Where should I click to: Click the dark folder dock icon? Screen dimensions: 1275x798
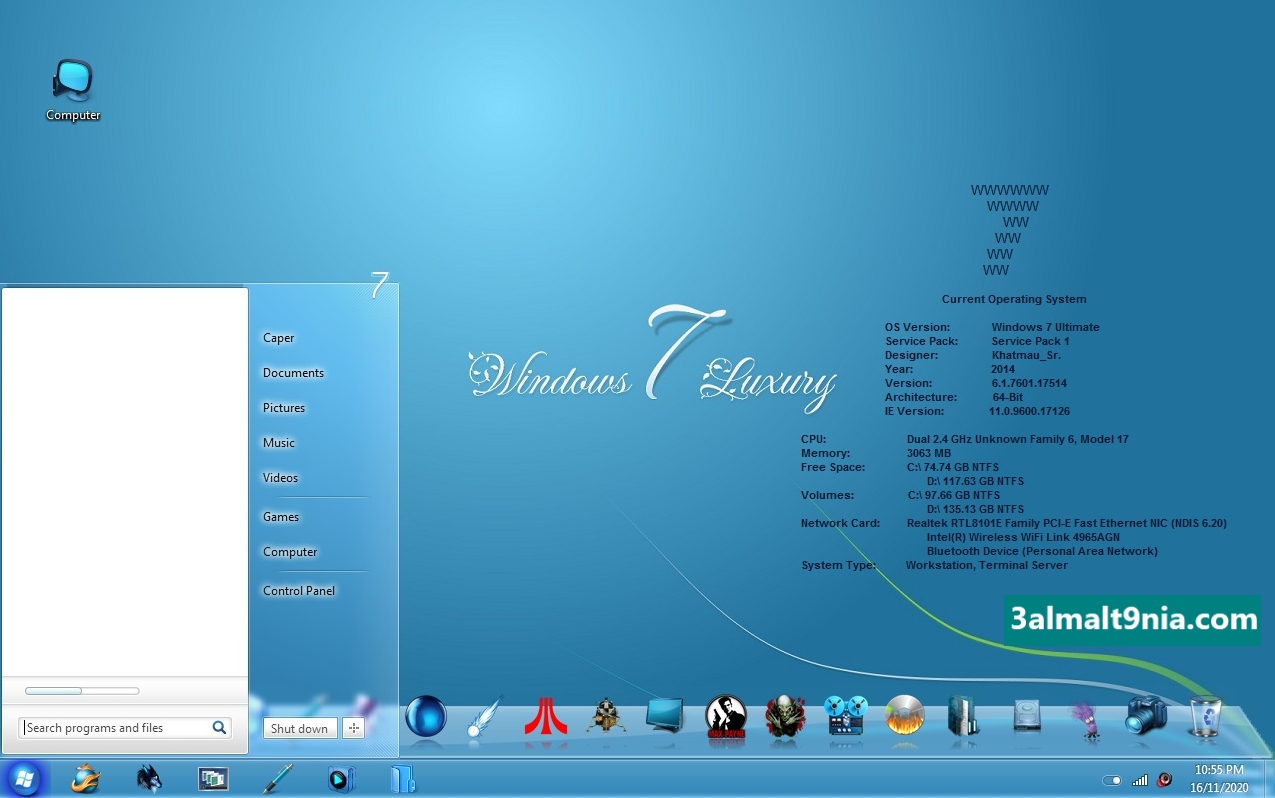tap(965, 716)
